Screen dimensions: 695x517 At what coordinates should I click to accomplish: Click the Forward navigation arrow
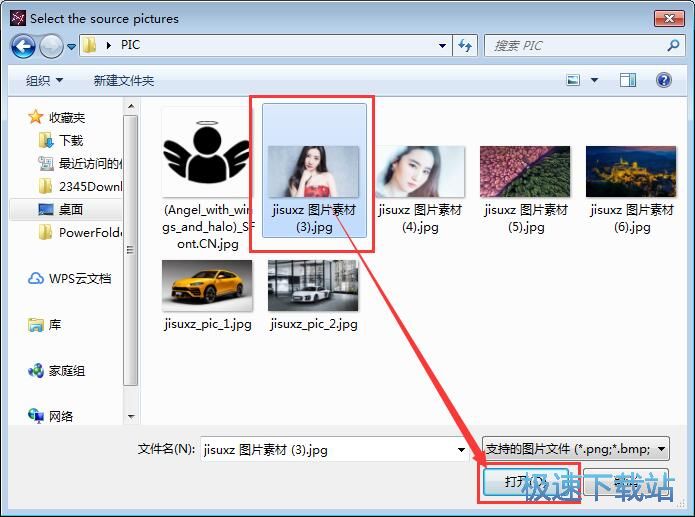click(51, 46)
